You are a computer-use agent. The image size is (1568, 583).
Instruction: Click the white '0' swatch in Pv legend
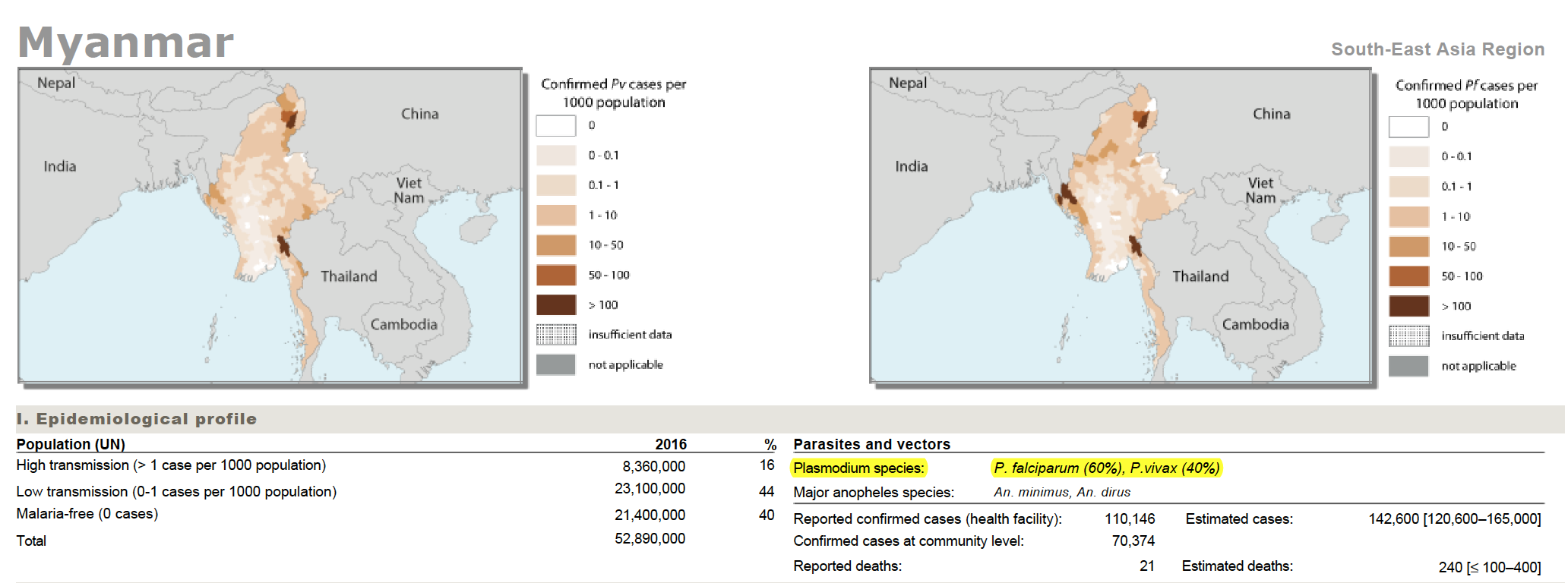[x=555, y=125]
